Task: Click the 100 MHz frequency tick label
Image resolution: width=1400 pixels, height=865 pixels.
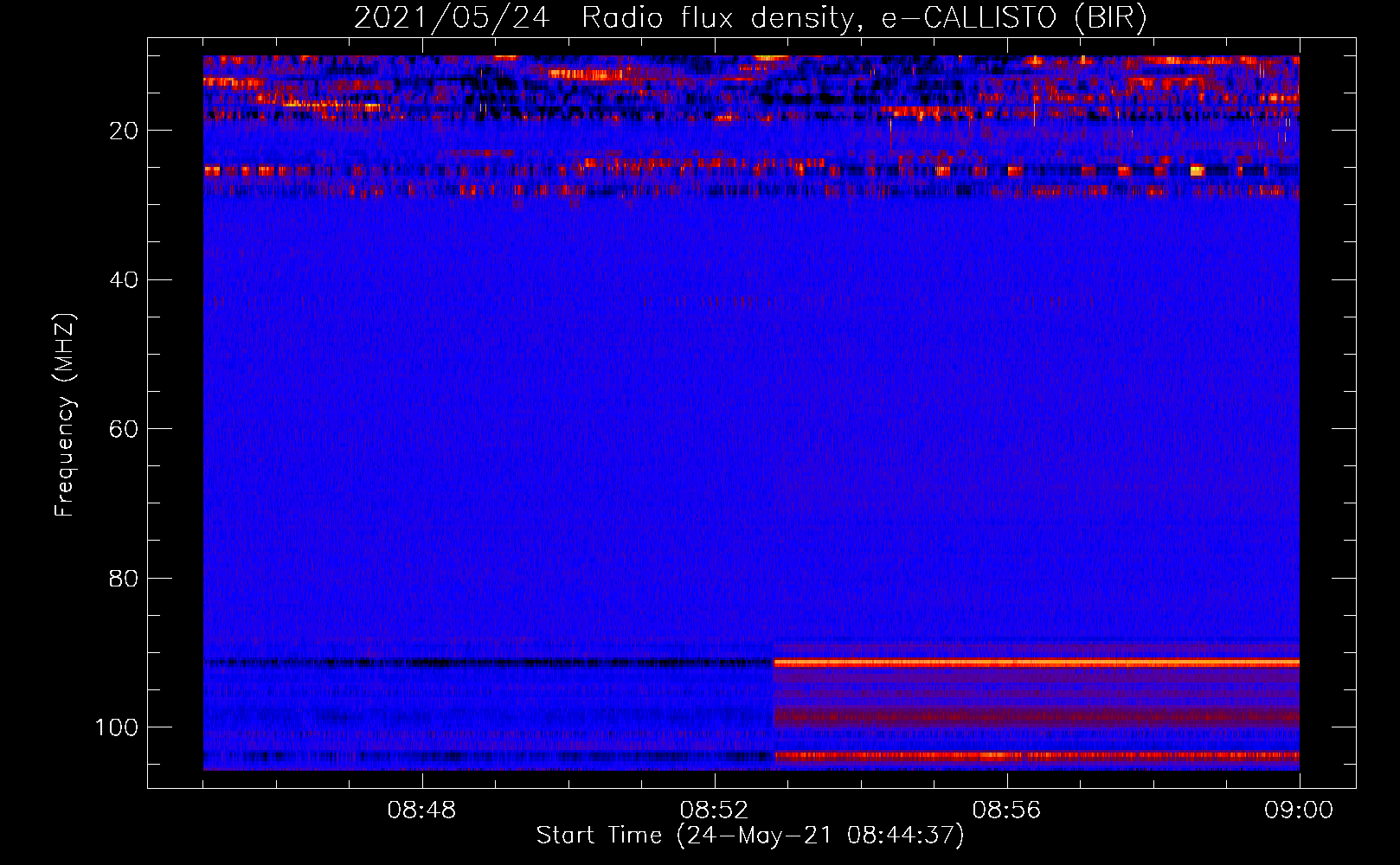Action: [117, 727]
